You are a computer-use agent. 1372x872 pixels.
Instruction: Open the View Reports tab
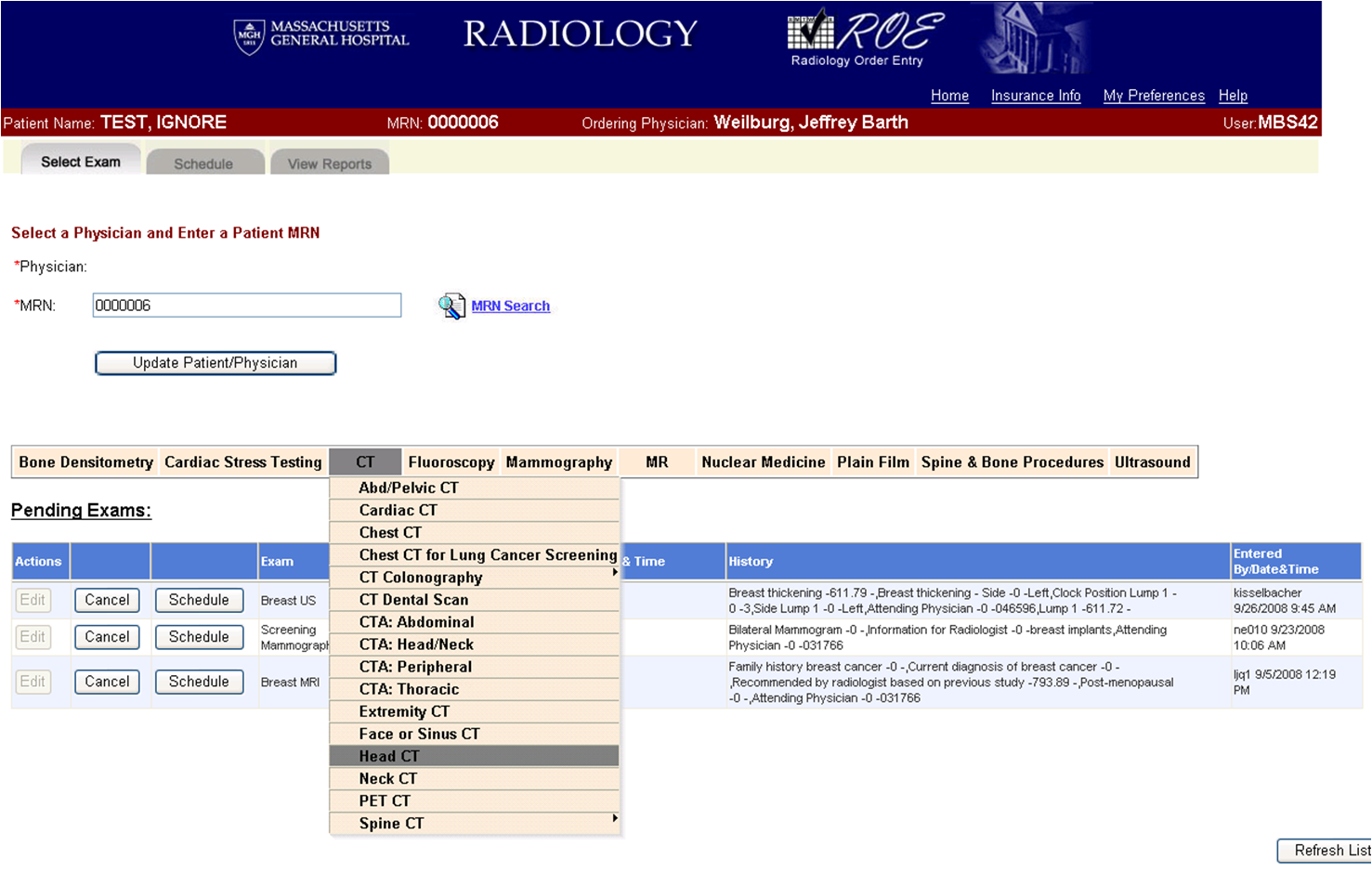click(x=329, y=163)
